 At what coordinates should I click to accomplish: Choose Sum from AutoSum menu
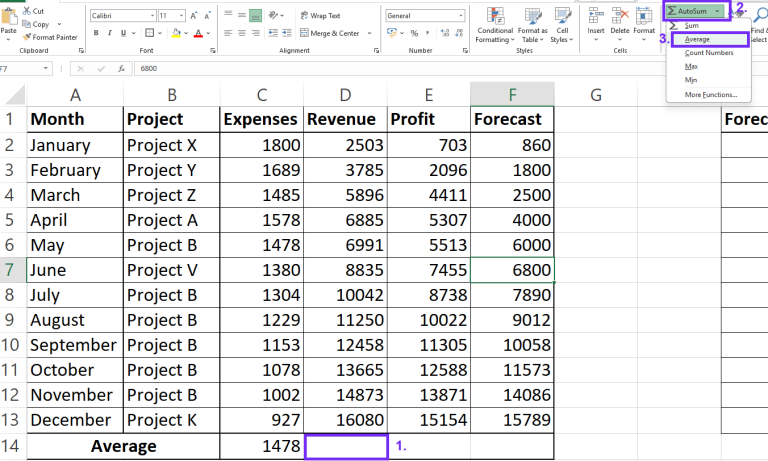point(692,25)
